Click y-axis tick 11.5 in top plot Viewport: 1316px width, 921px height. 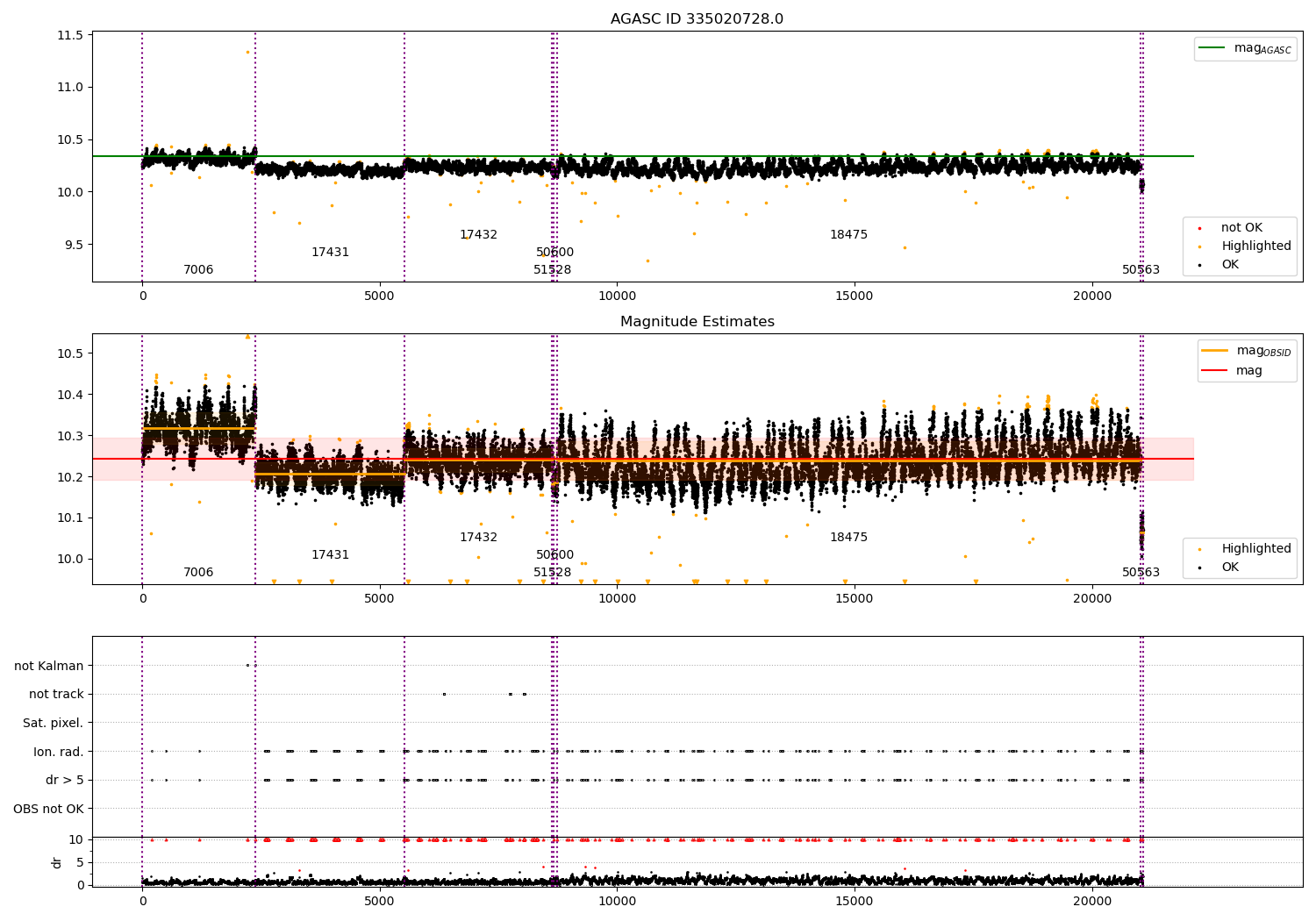pos(73,35)
